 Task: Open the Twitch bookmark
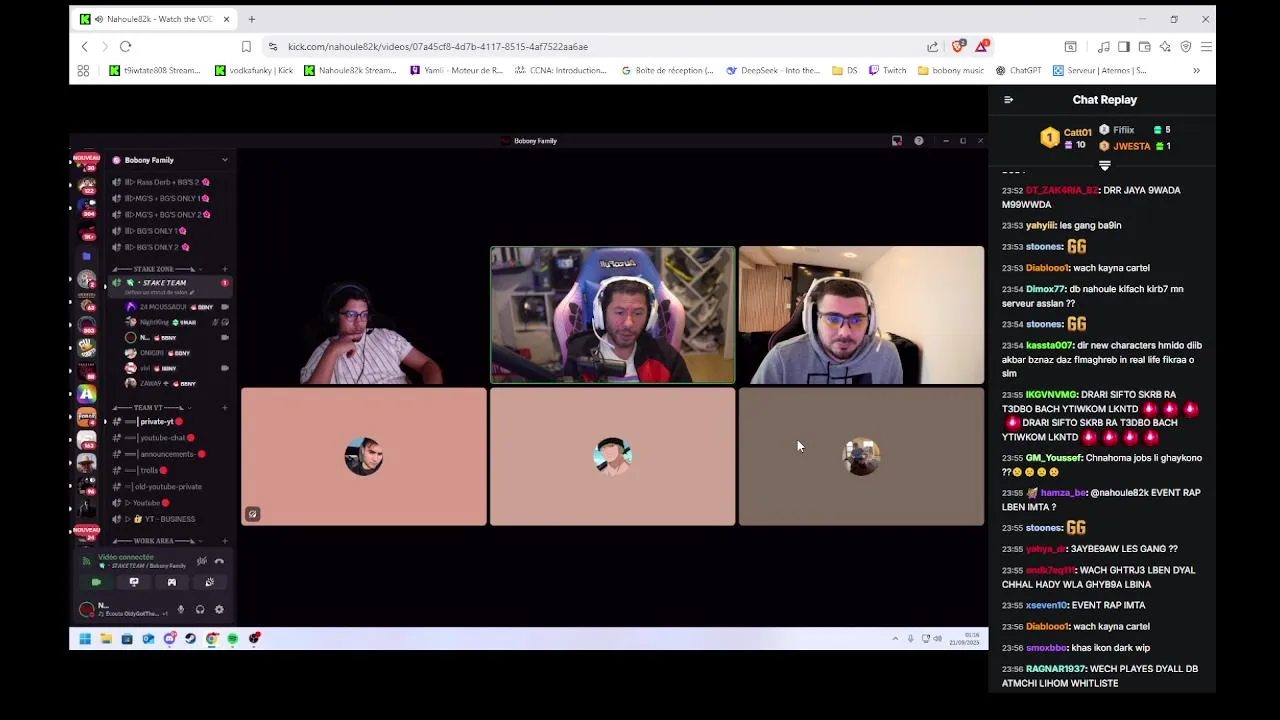tap(888, 70)
